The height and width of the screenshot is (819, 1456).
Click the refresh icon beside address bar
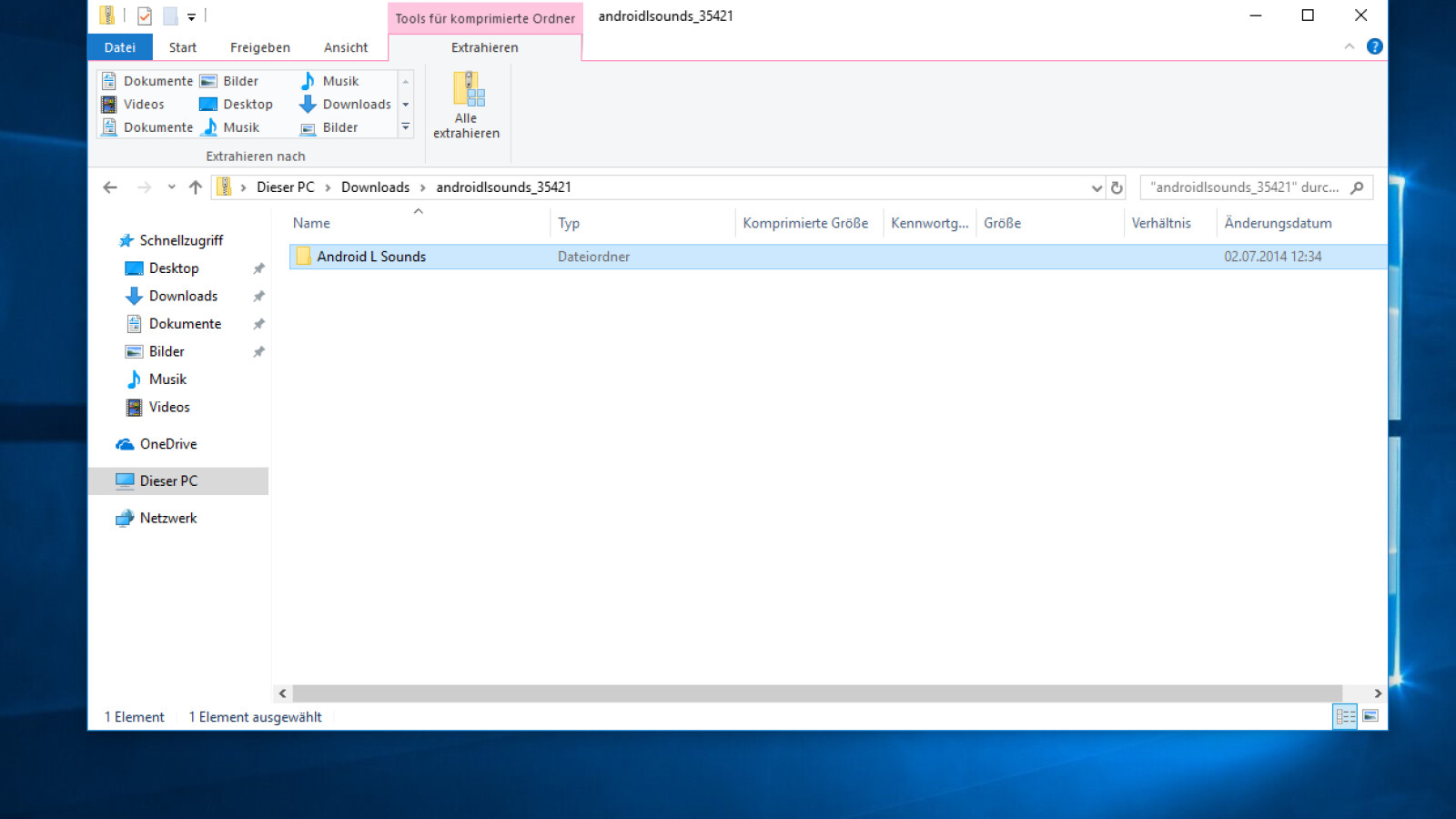click(1117, 187)
